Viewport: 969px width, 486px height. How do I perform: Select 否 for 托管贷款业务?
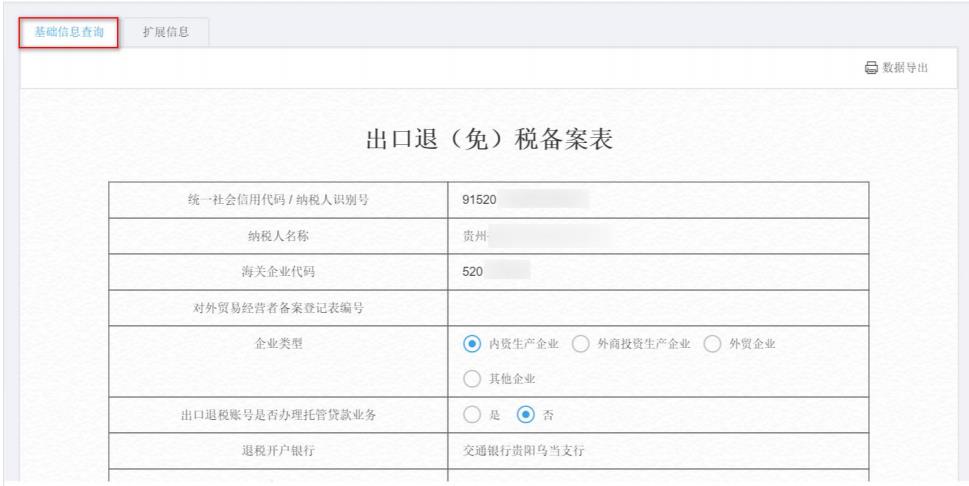(x=525, y=415)
